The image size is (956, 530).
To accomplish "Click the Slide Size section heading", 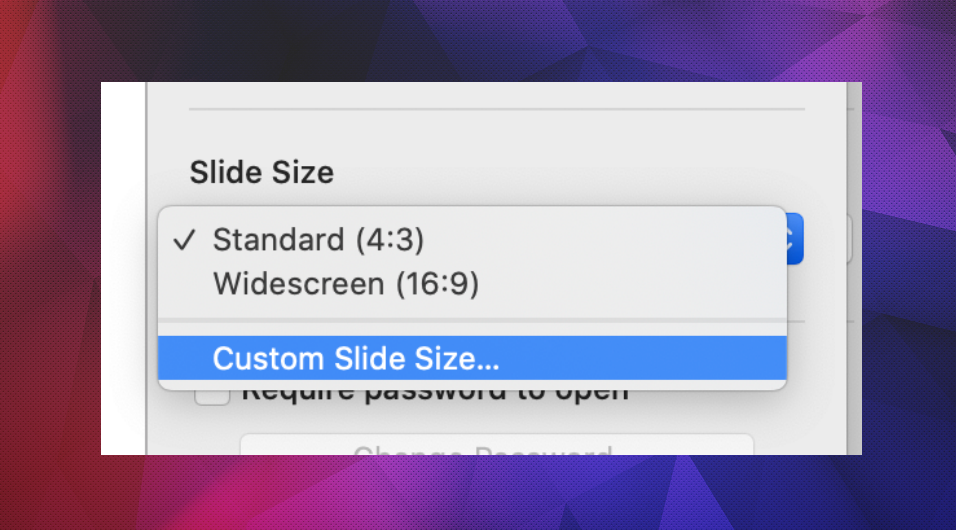I will coord(261,172).
